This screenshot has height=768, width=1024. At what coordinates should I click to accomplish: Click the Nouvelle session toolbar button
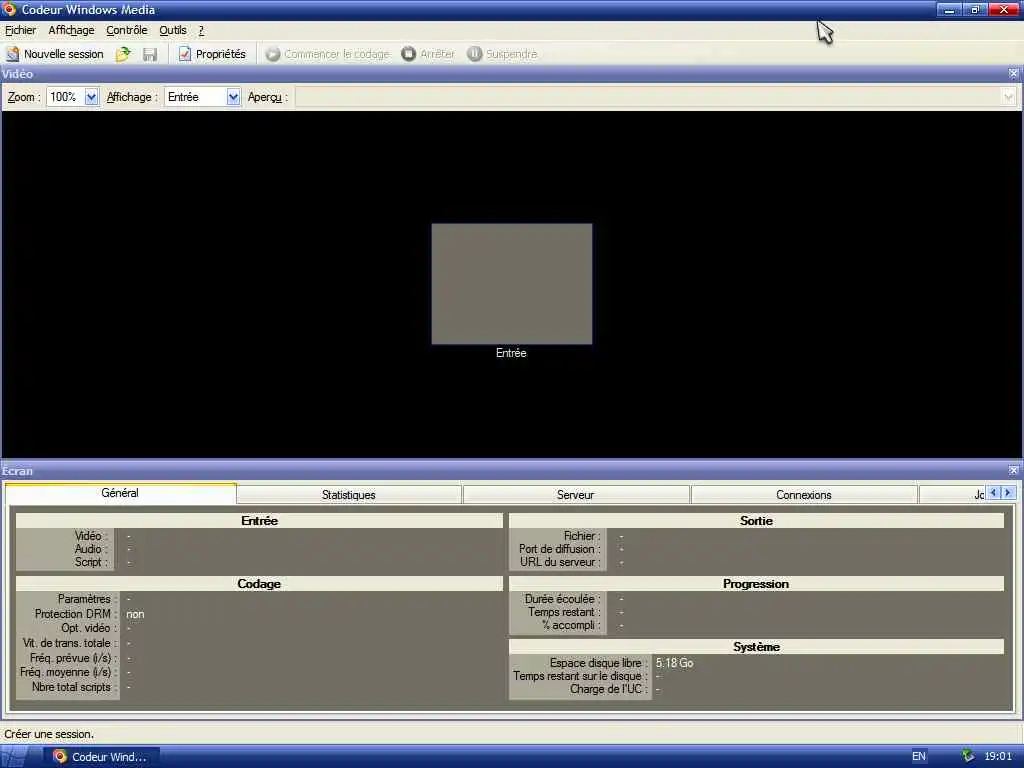point(55,54)
